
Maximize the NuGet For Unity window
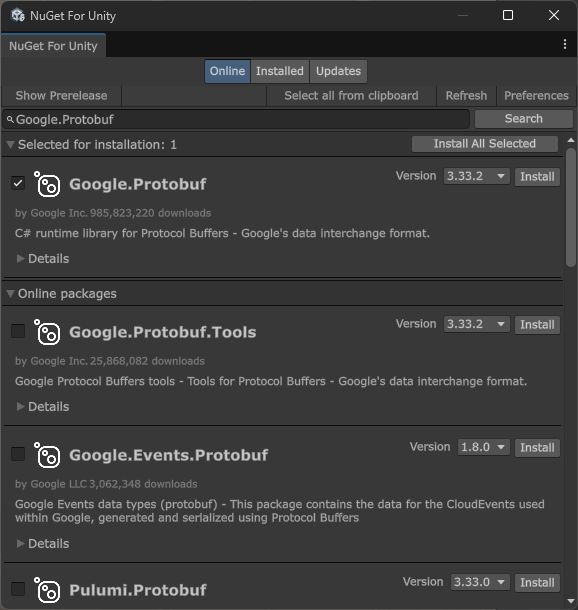508,16
